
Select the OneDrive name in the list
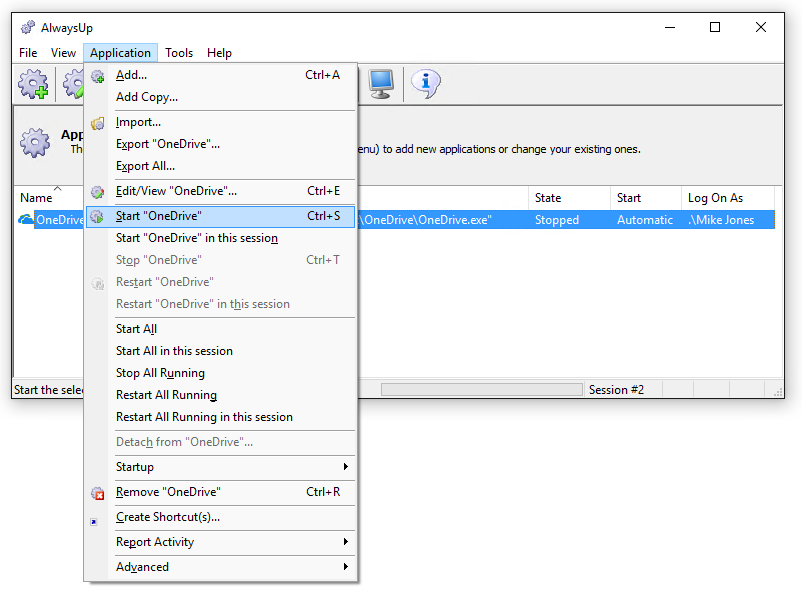pos(59,220)
